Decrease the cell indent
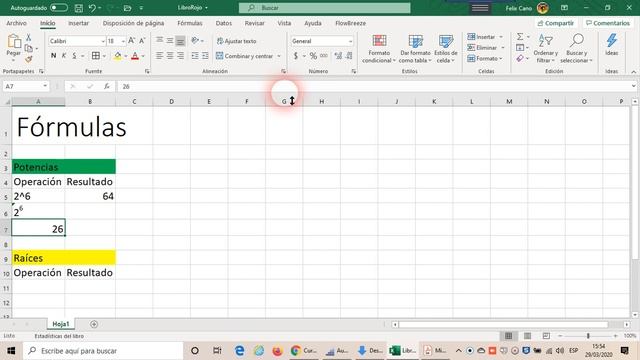The image size is (640, 360). tap(195, 56)
